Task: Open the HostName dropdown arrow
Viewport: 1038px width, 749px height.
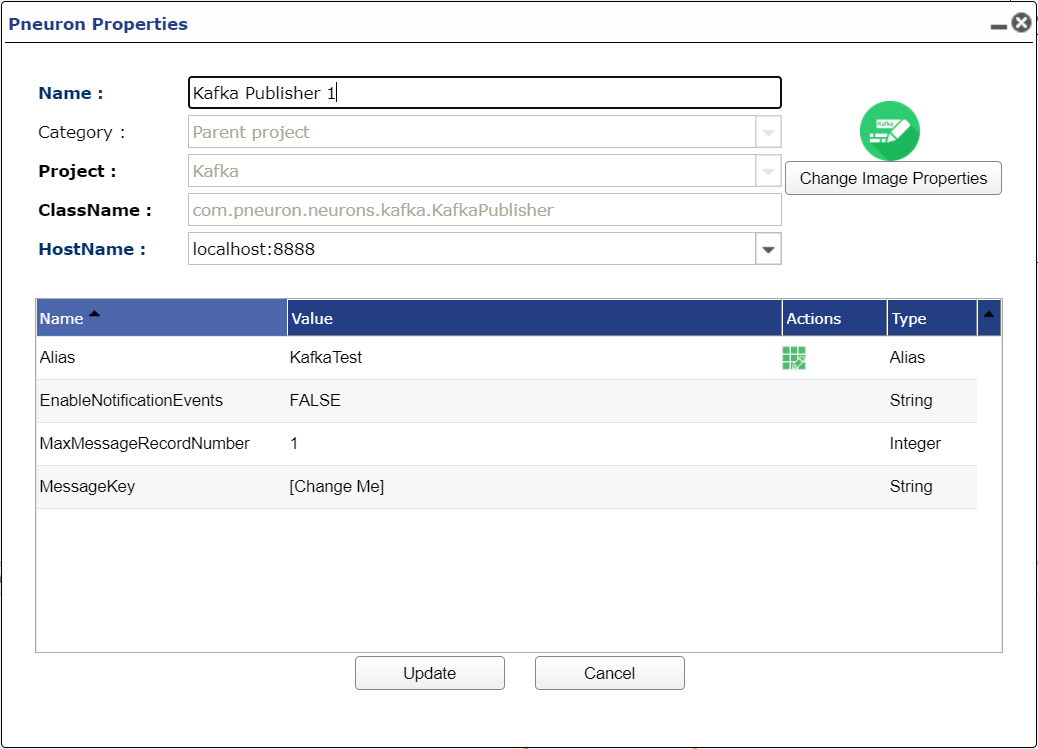Action: click(768, 249)
